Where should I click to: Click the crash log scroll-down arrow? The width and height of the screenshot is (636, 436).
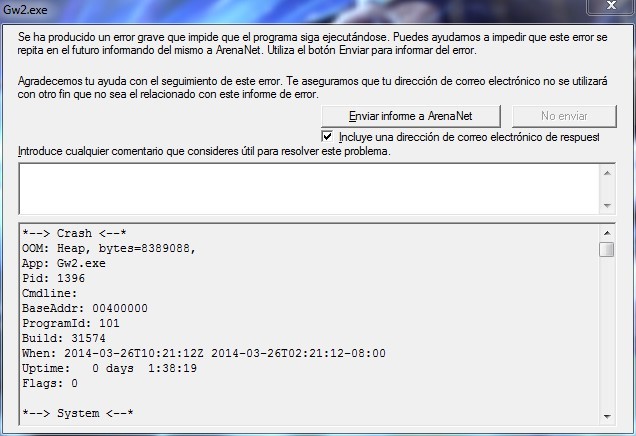607,417
